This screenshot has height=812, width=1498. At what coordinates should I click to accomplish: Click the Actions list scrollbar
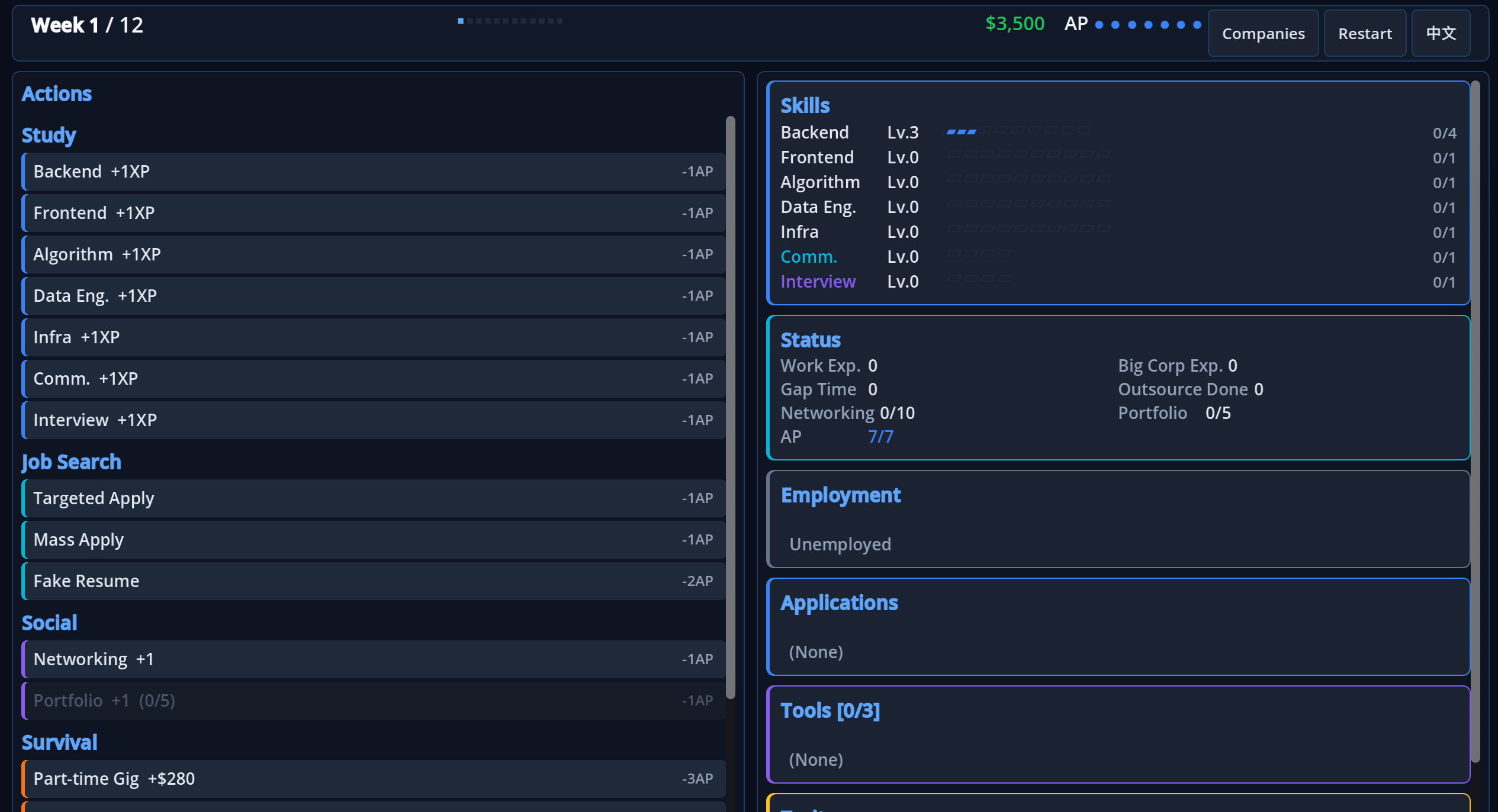[x=730, y=407]
